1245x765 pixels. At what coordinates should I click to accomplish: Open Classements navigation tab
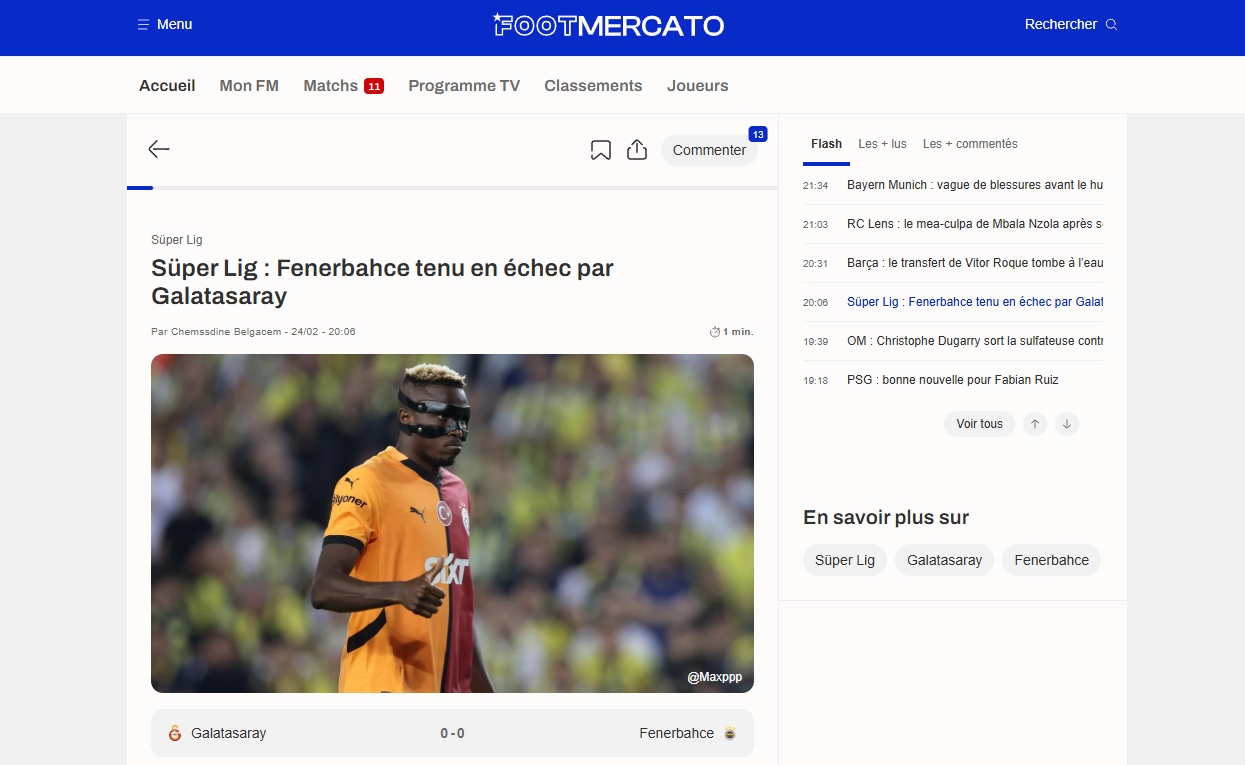pyautogui.click(x=593, y=86)
